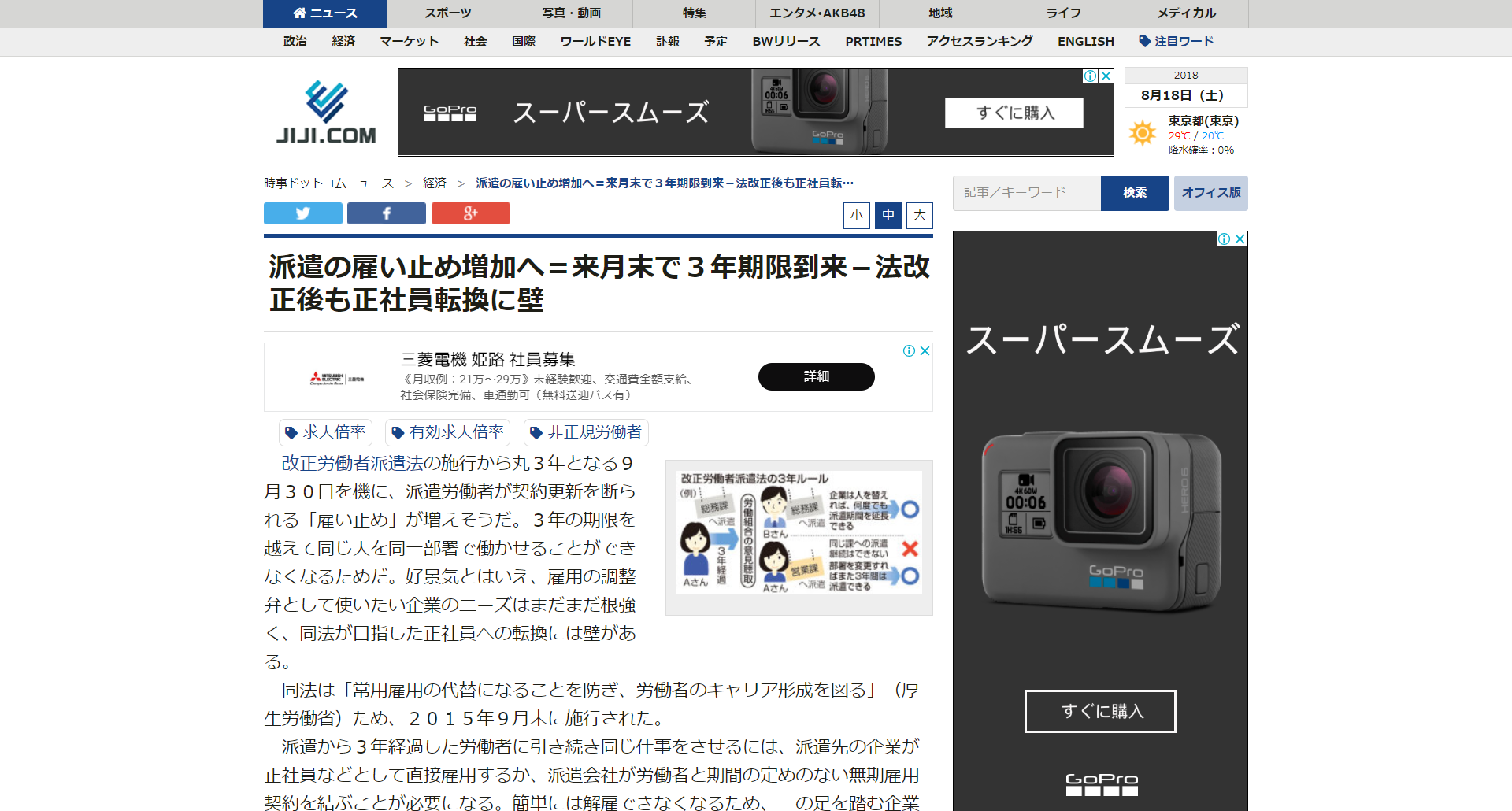Screen dimensions: 1512x811
Task: Close the Mitsubishi Electric job ad
Action: coord(925,351)
